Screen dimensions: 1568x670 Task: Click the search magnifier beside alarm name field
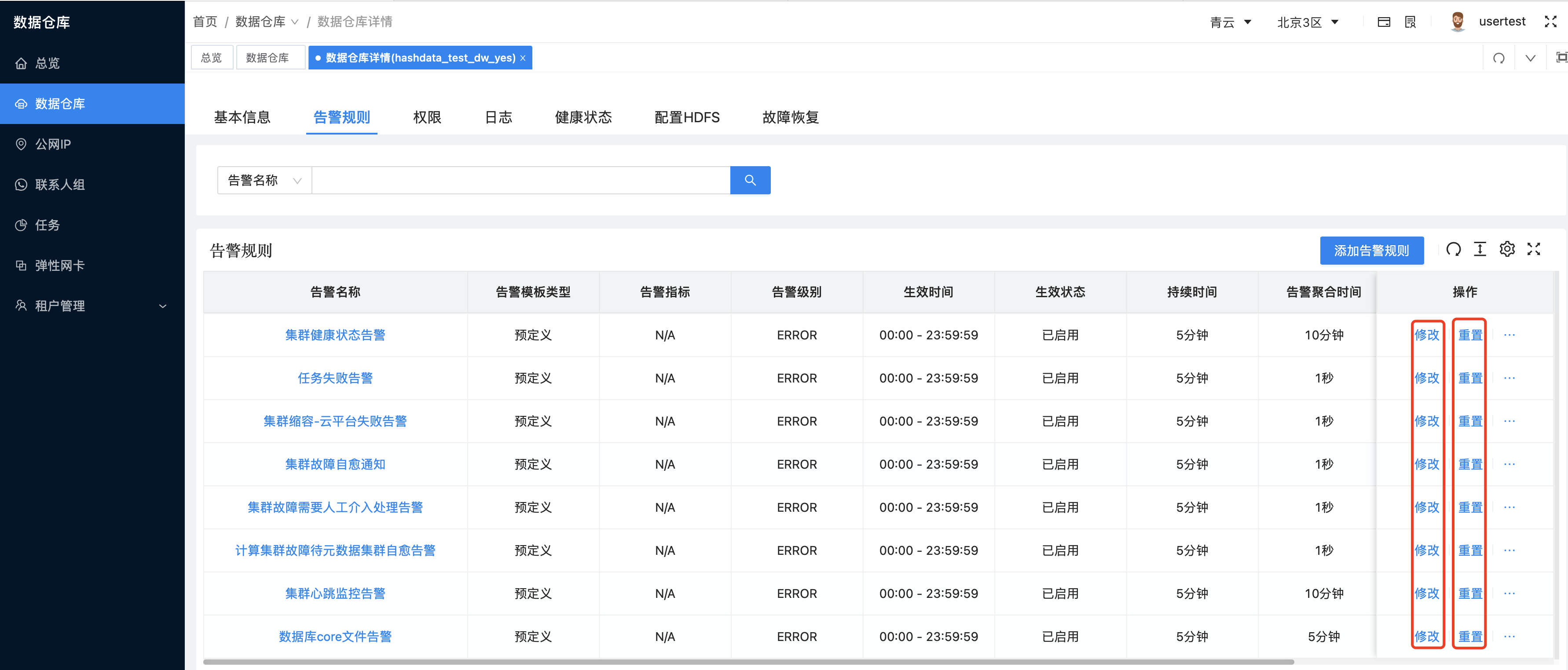[750, 180]
